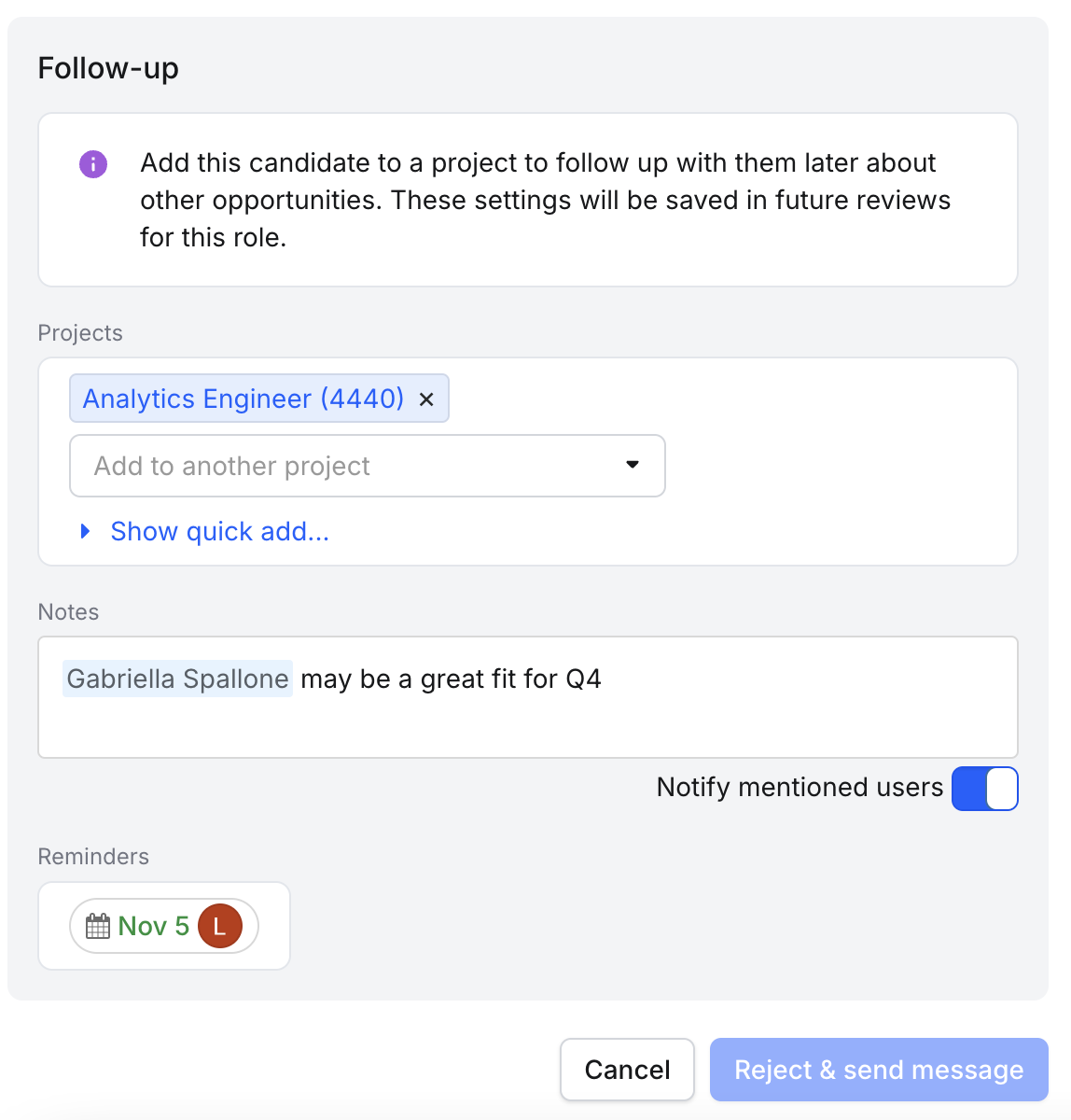Click the calendar icon in reminder
This screenshot has height=1120, width=1071.
click(98, 926)
